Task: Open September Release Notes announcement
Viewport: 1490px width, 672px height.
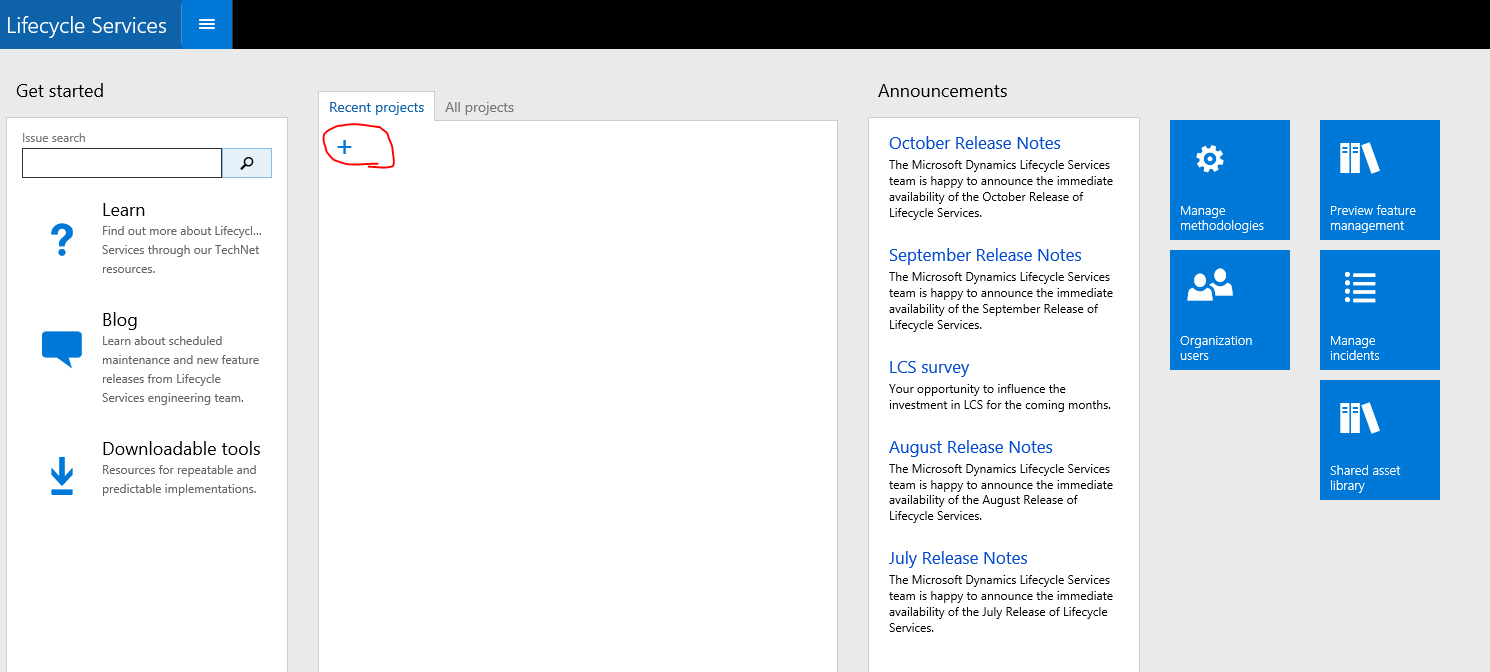Action: tap(985, 255)
